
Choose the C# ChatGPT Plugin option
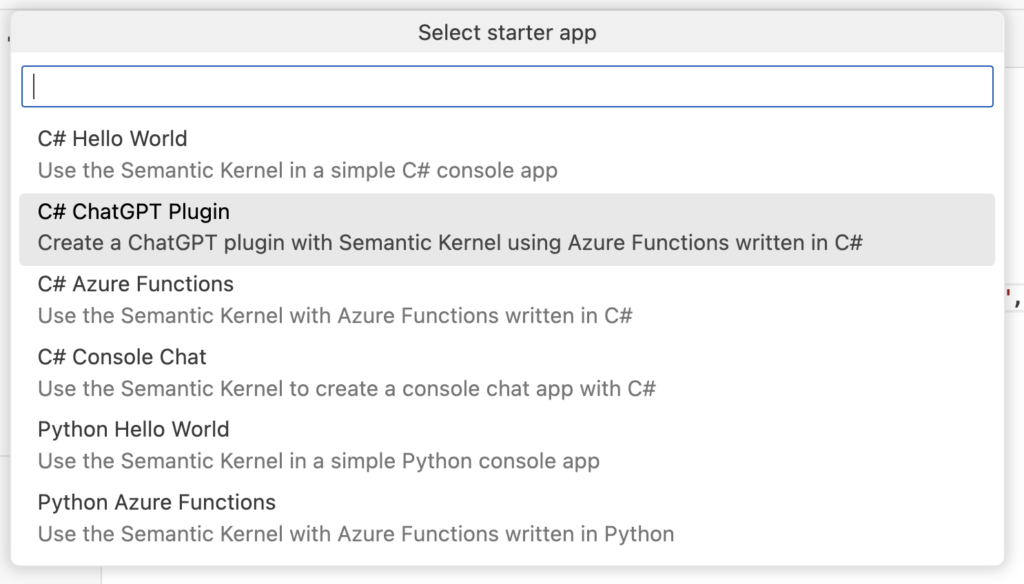507,229
